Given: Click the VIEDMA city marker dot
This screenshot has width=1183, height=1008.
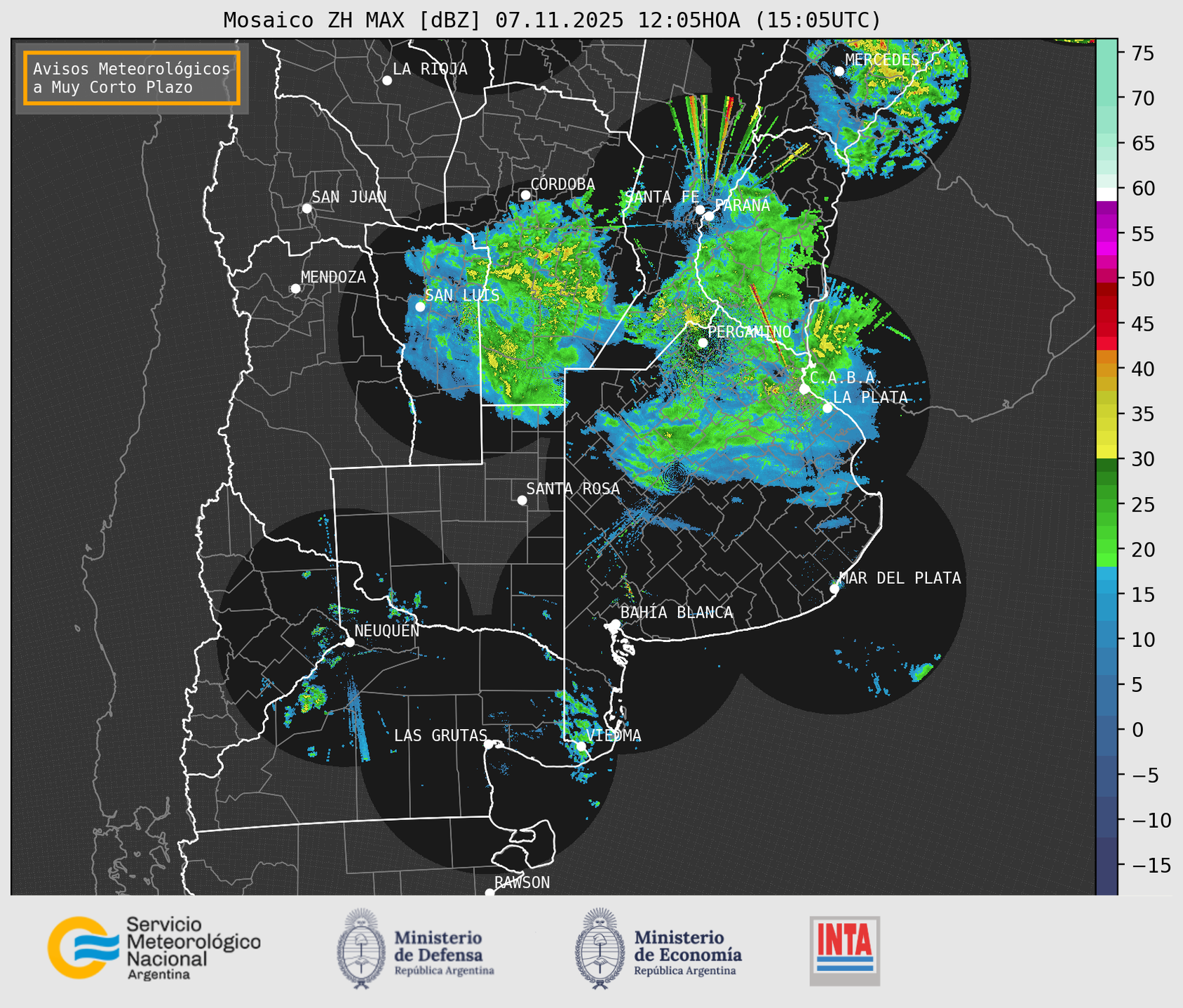Looking at the screenshot, I should (581, 746).
